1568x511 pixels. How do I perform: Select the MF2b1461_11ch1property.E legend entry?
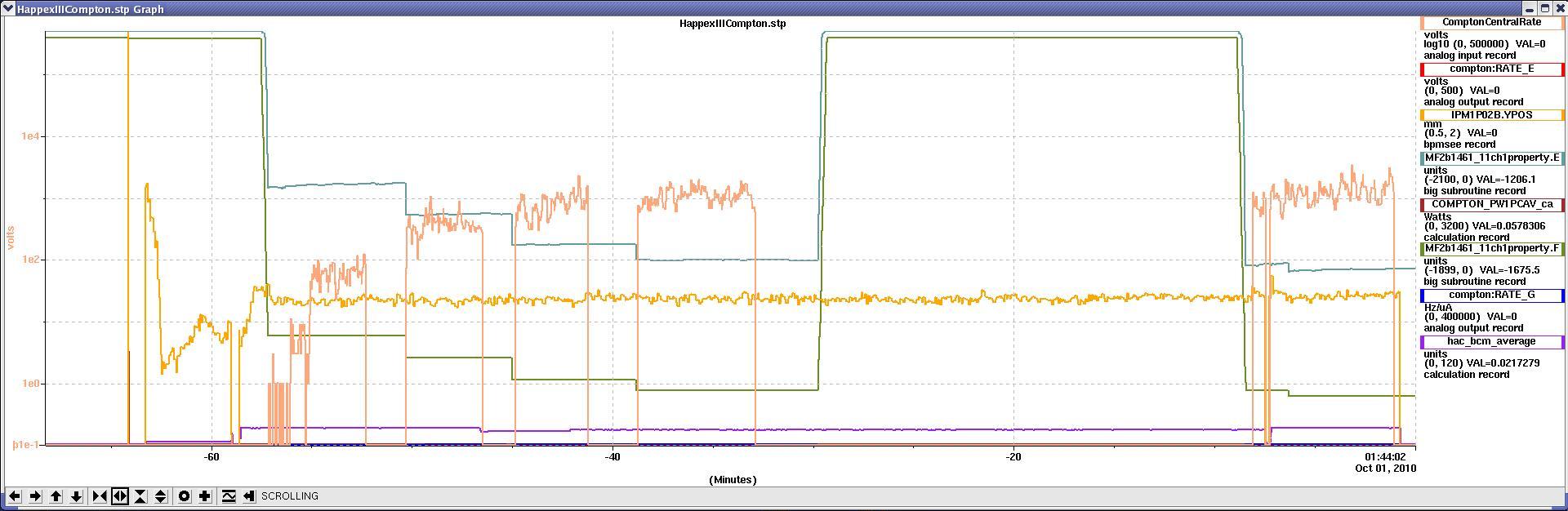[1492, 158]
